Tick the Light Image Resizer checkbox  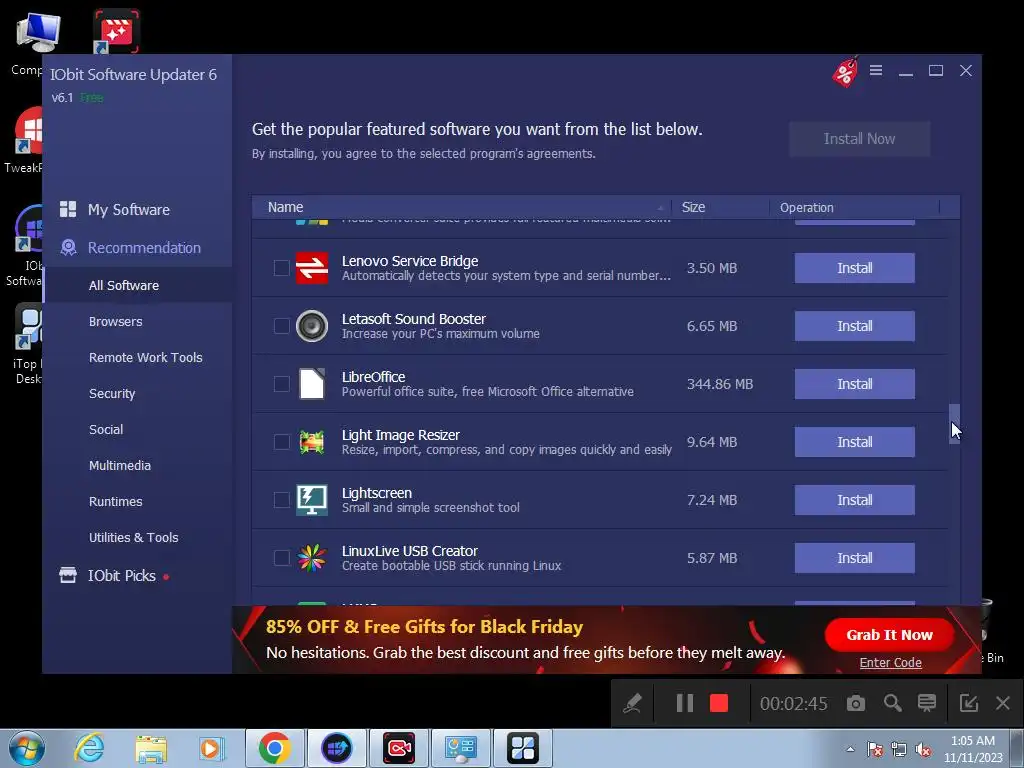click(281, 442)
